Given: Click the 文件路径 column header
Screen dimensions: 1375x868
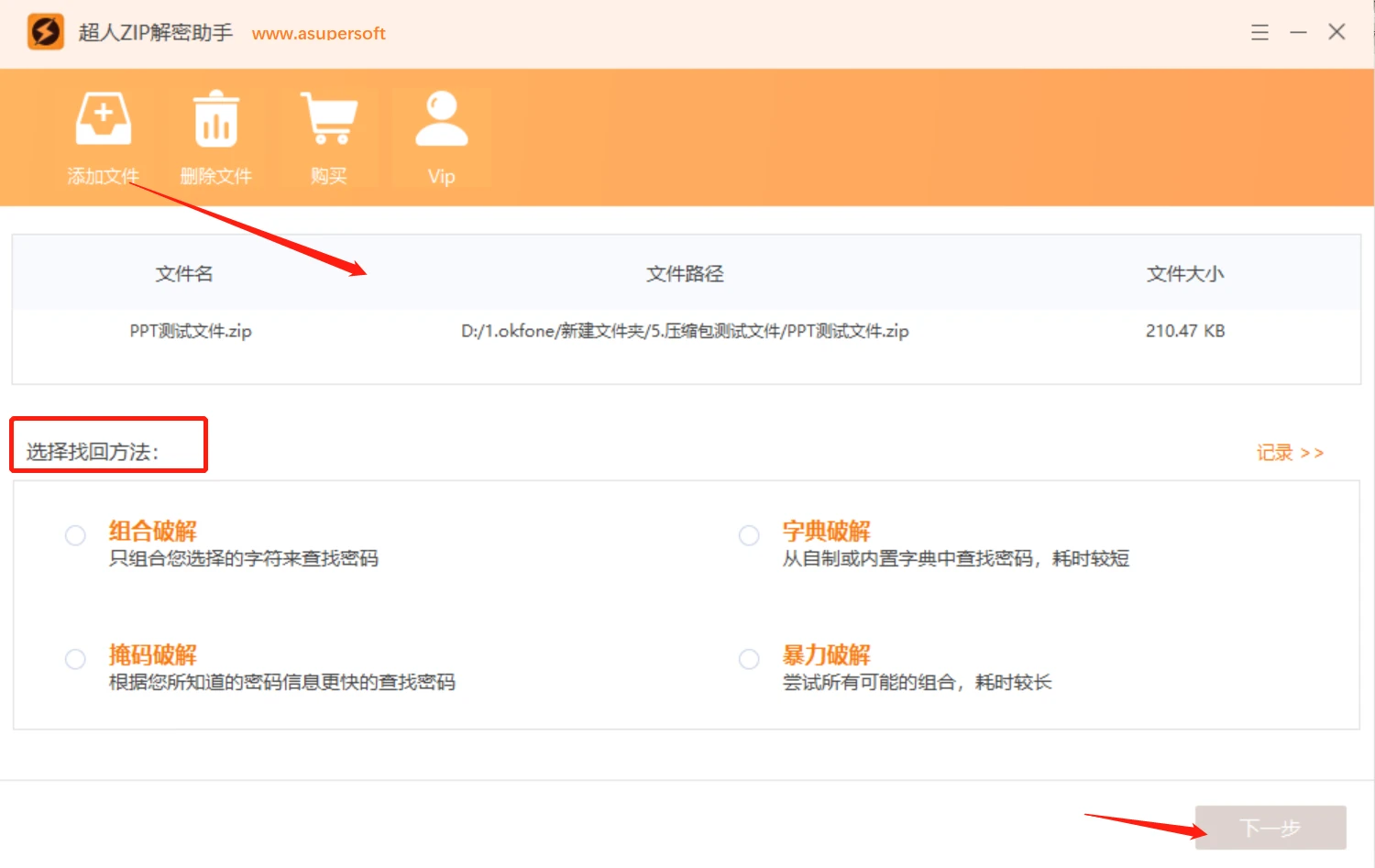Looking at the screenshot, I should [x=685, y=273].
